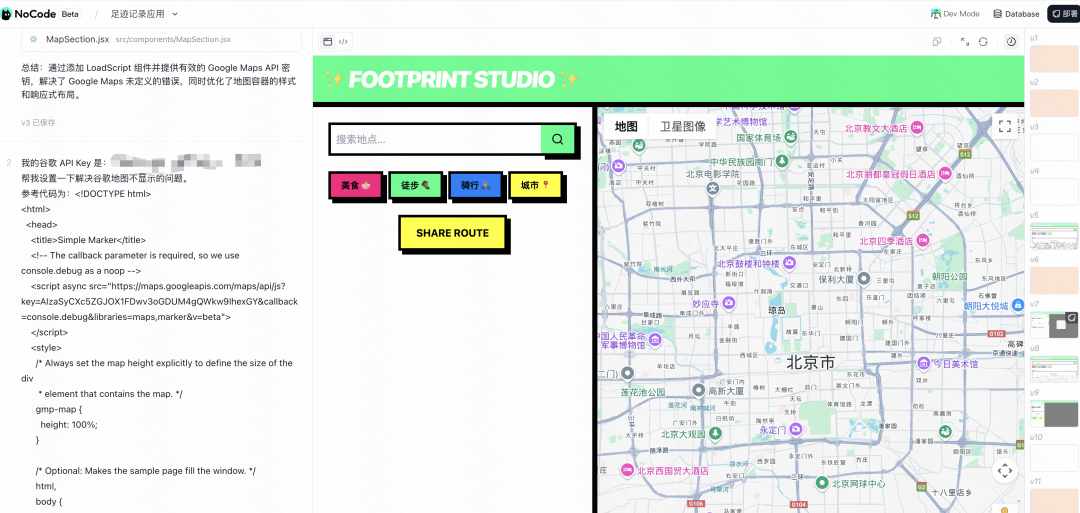This screenshot has height=513, width=1080.
Task: Click the 今日美术馆 museum marker
Action: point(923,363)
